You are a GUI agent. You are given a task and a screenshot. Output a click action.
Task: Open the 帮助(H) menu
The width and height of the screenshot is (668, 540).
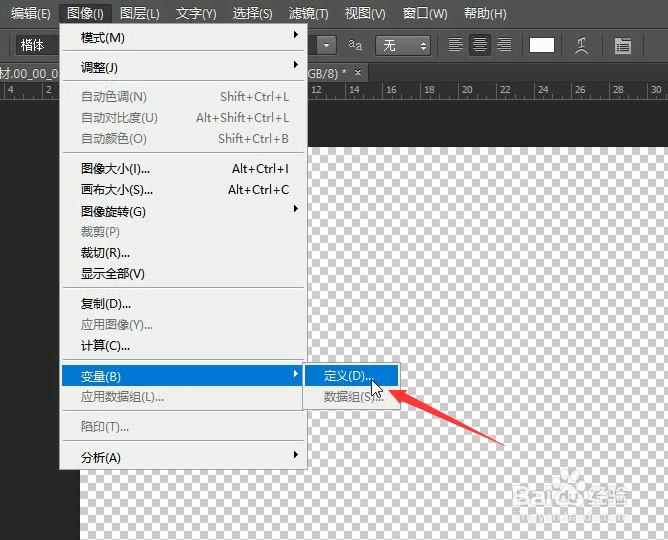(485, 14)
